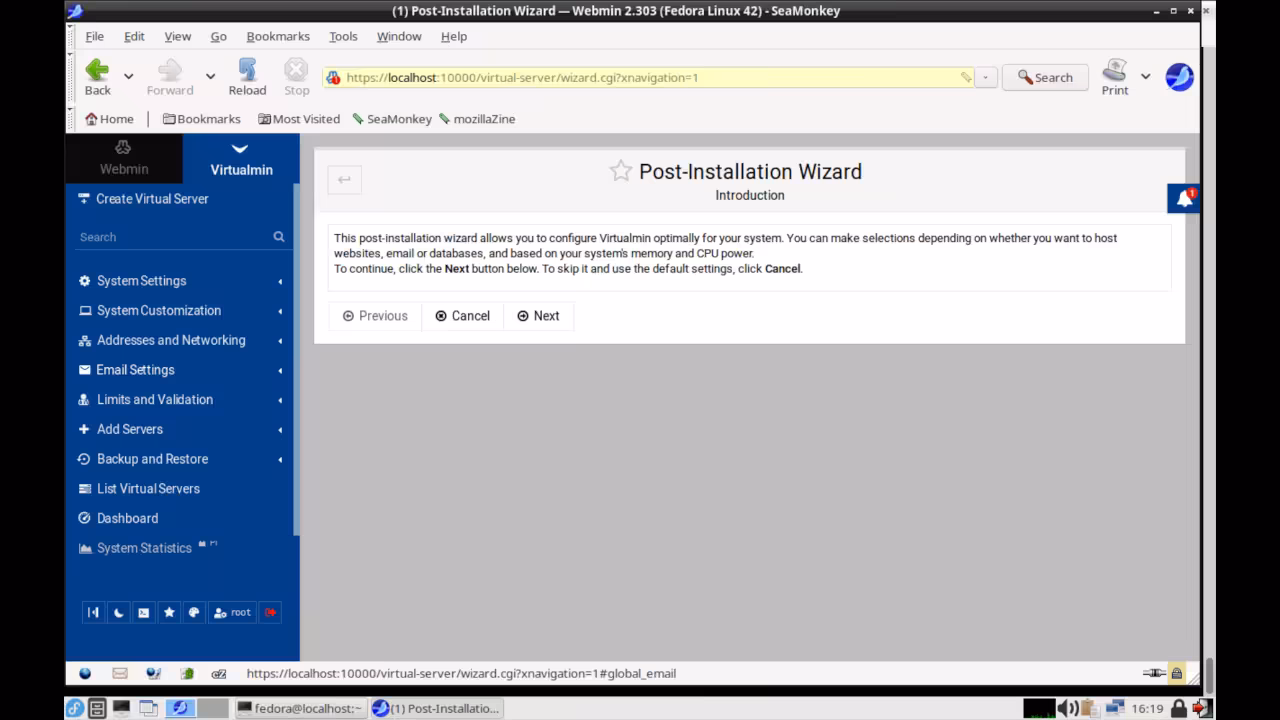Open URL bar history dropdown
The height and width of the screenshot is (720, 1280).
point(986,77)
